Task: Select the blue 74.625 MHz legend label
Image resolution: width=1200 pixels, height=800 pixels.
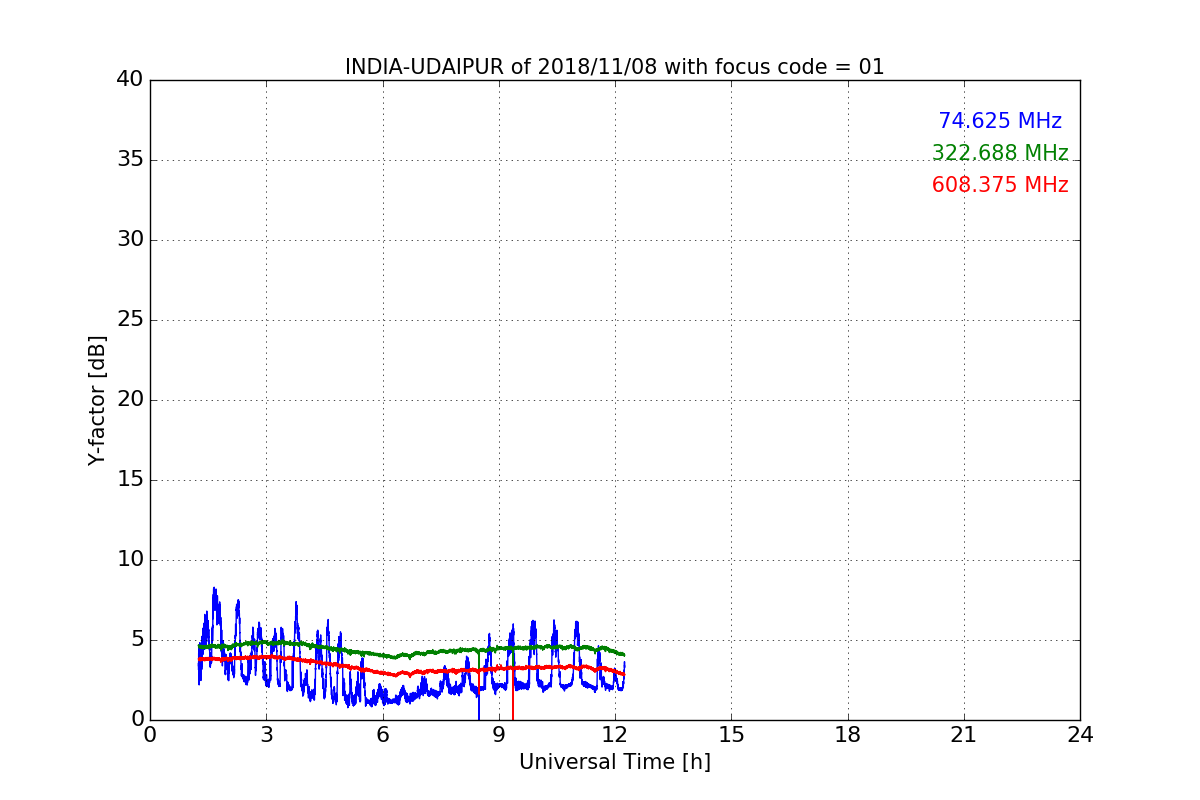Action: tap(1000, 121)
